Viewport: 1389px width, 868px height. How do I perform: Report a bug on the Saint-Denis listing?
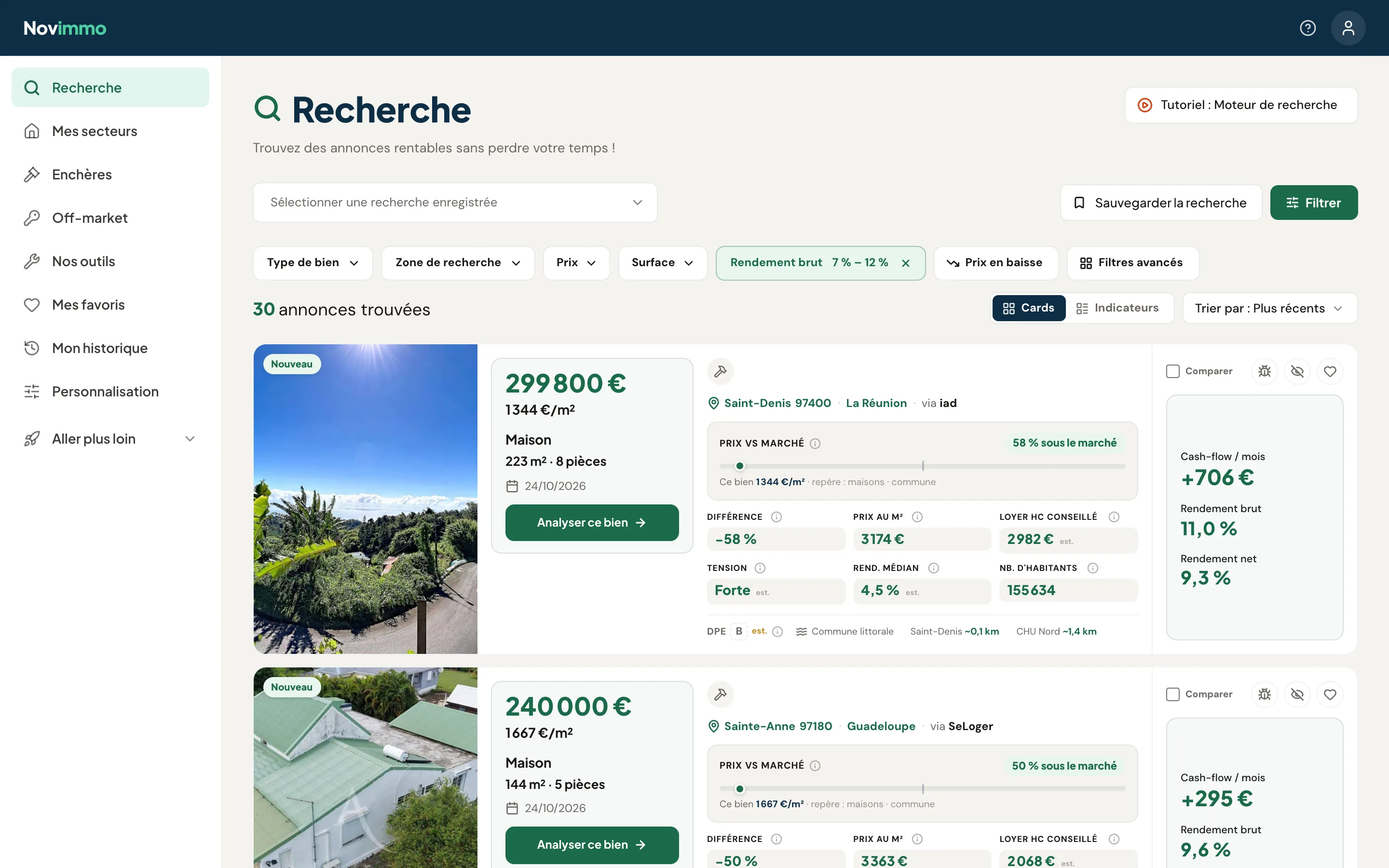1265,371
